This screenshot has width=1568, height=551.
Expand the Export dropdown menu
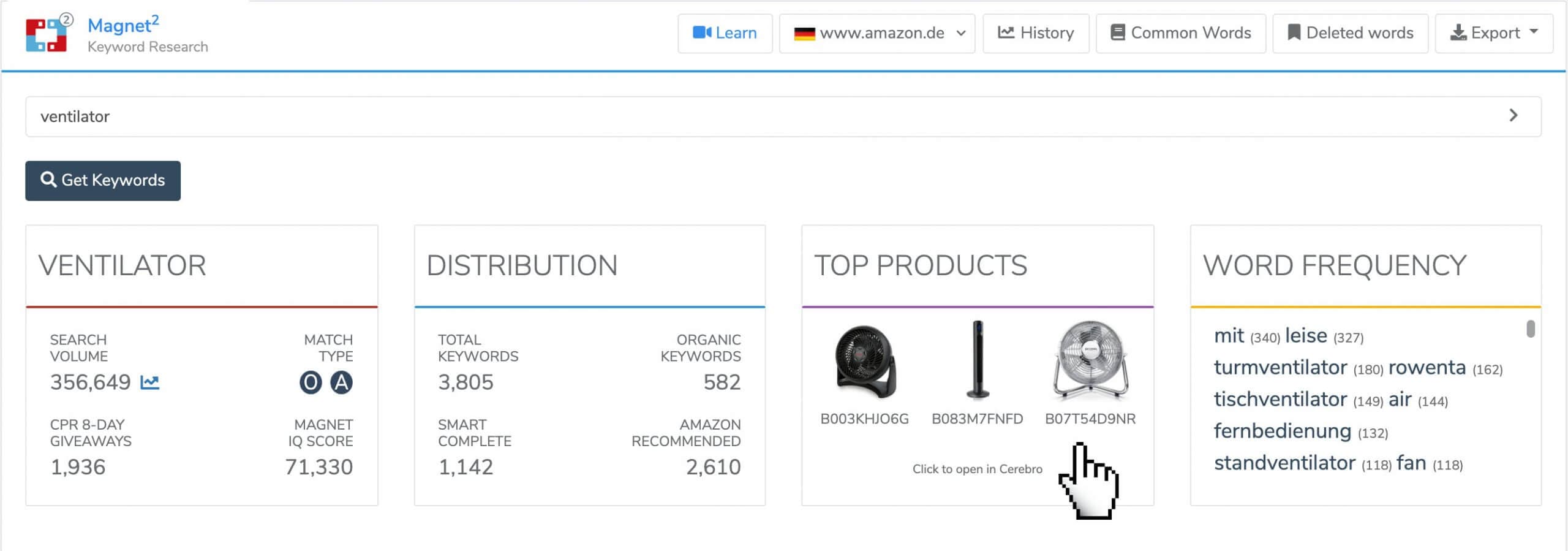click(x=1493, y=33)
